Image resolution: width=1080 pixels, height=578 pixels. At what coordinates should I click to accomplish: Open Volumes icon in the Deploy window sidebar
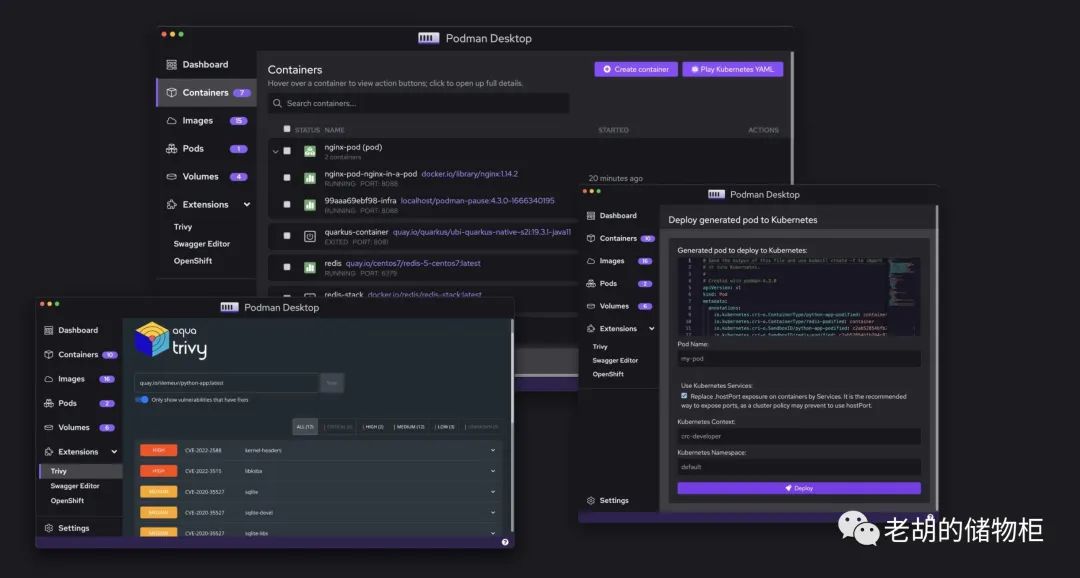(x=591, y=306)
